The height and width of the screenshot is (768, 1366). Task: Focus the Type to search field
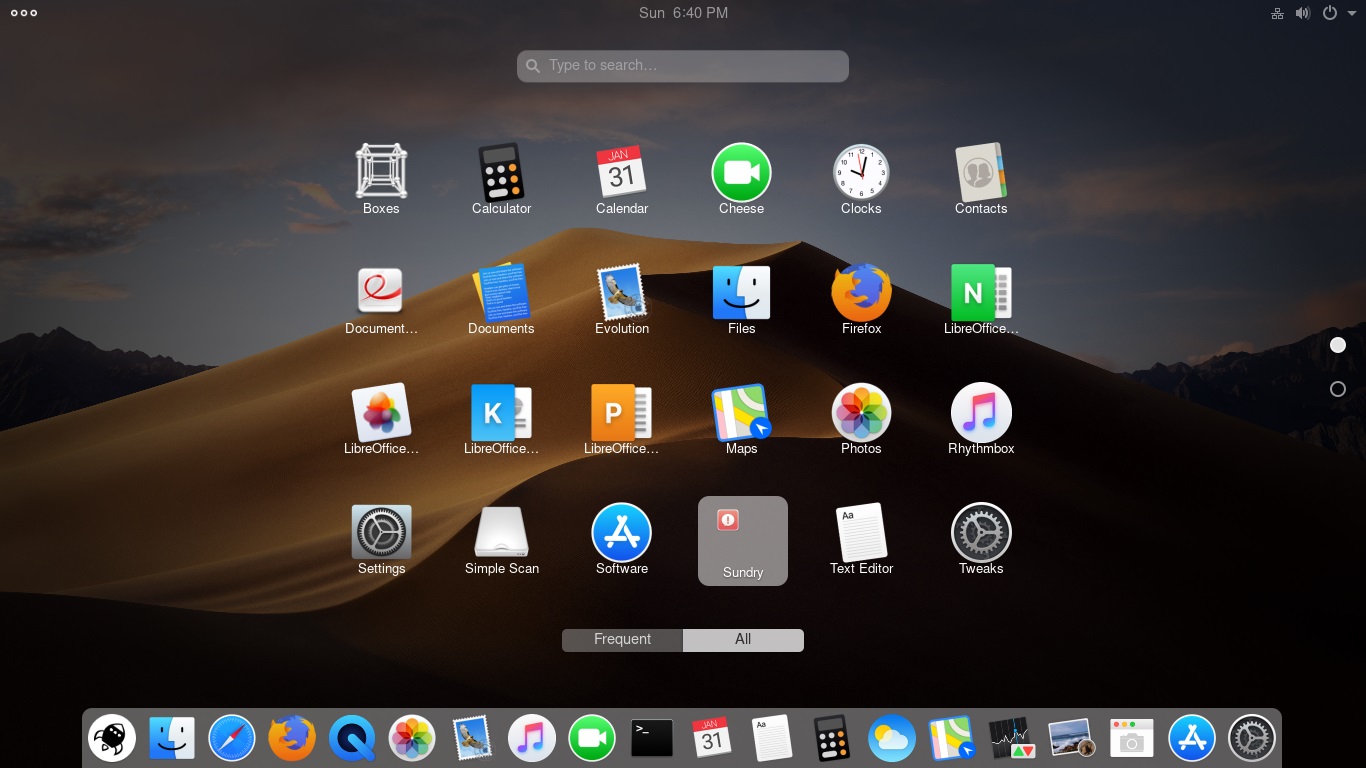coord(683,66)
